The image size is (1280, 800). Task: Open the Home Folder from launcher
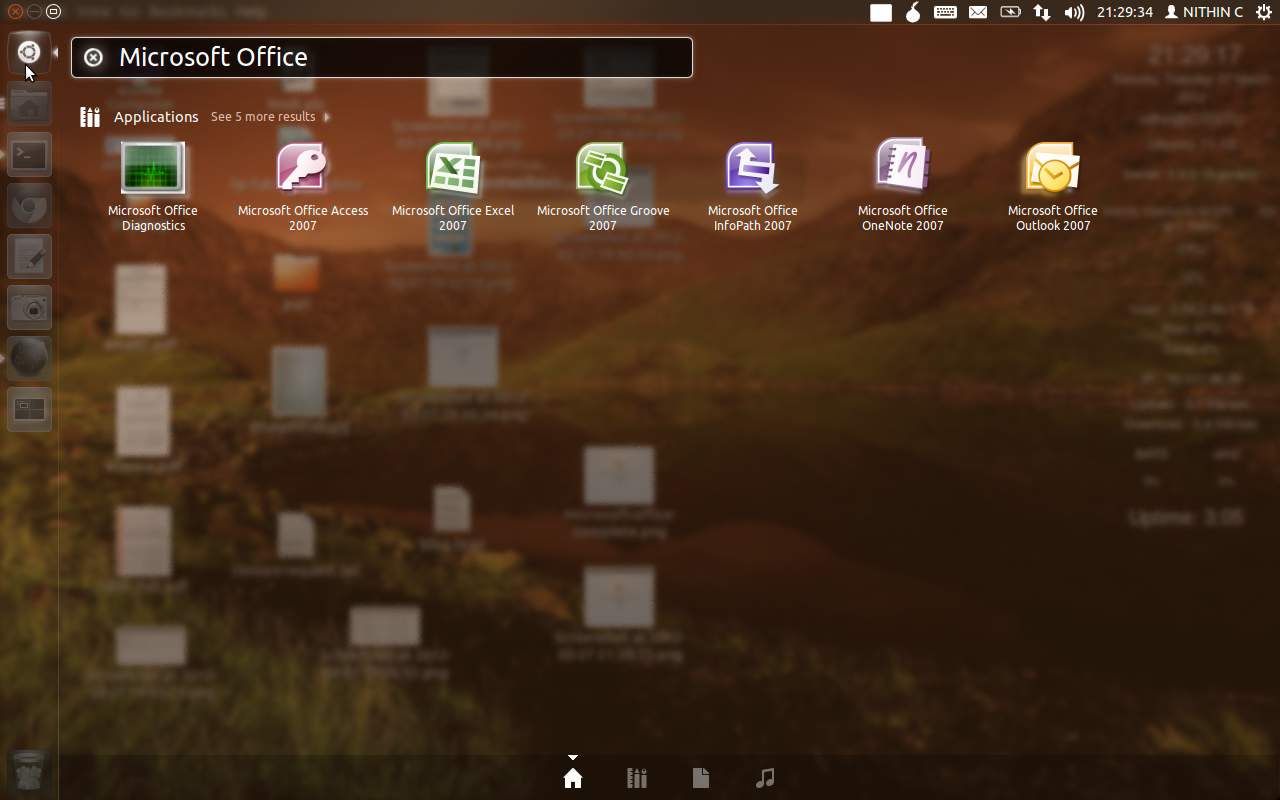click(x=29, y=104)
